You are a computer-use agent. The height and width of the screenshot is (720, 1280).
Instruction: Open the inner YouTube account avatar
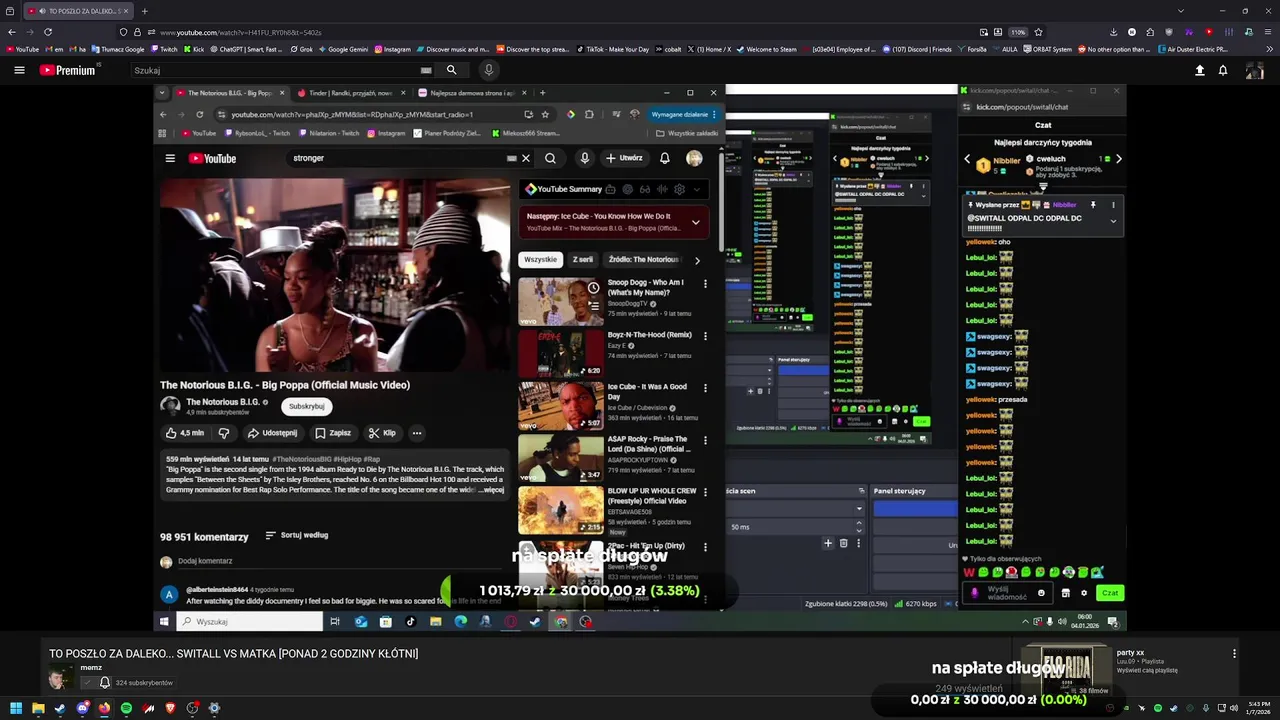694,158
